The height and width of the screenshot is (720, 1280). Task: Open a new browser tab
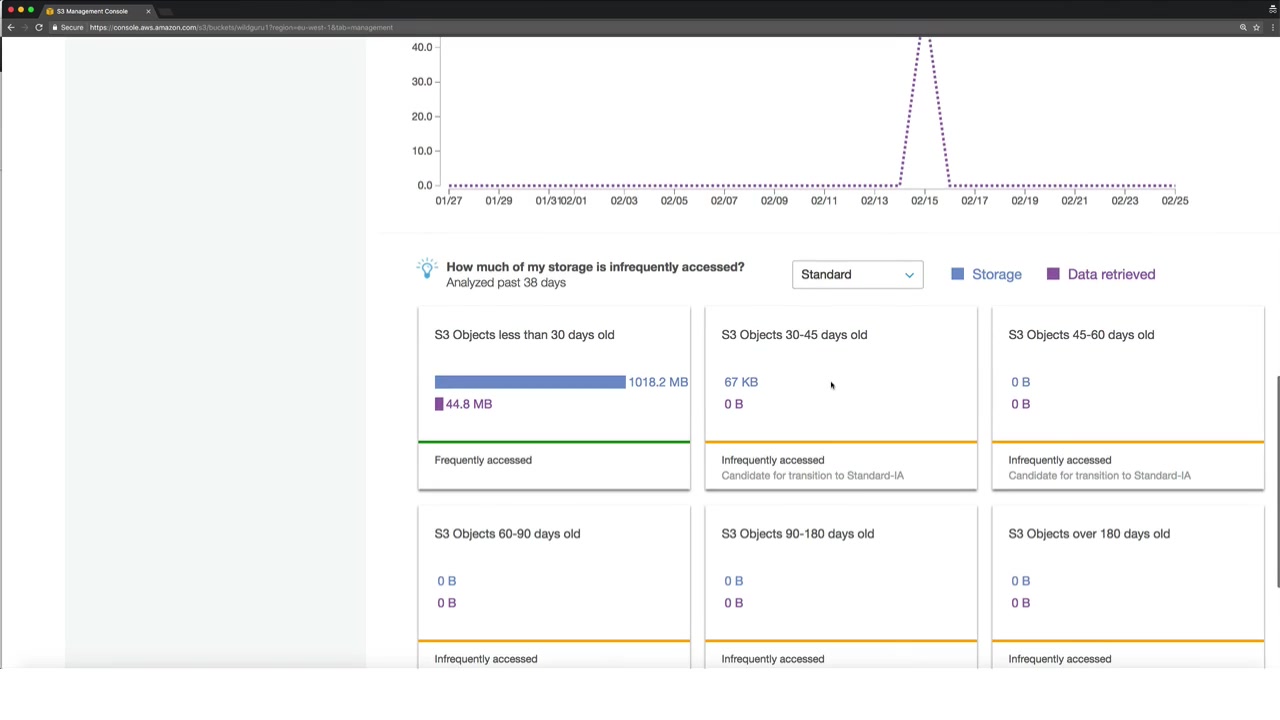(167, 11)
